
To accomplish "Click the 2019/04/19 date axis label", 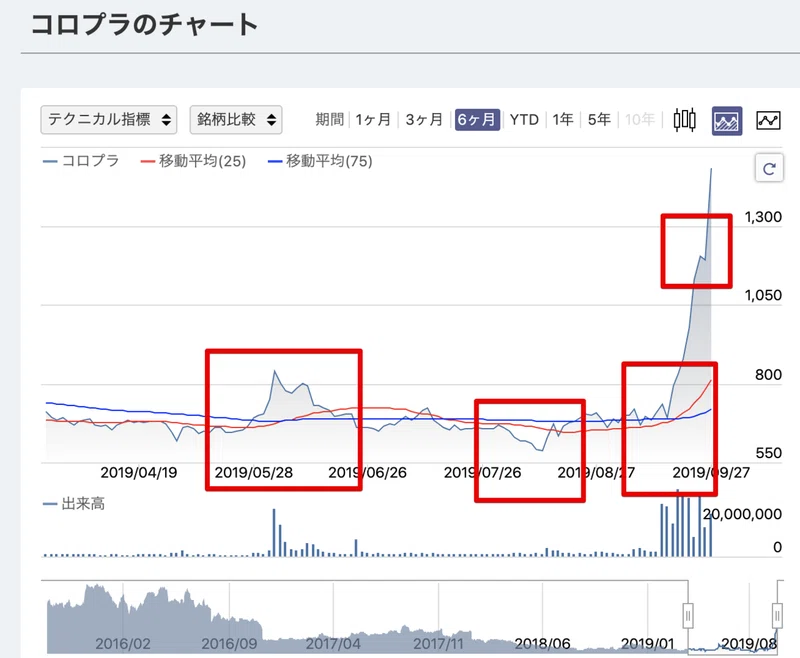I will point(139,473).
